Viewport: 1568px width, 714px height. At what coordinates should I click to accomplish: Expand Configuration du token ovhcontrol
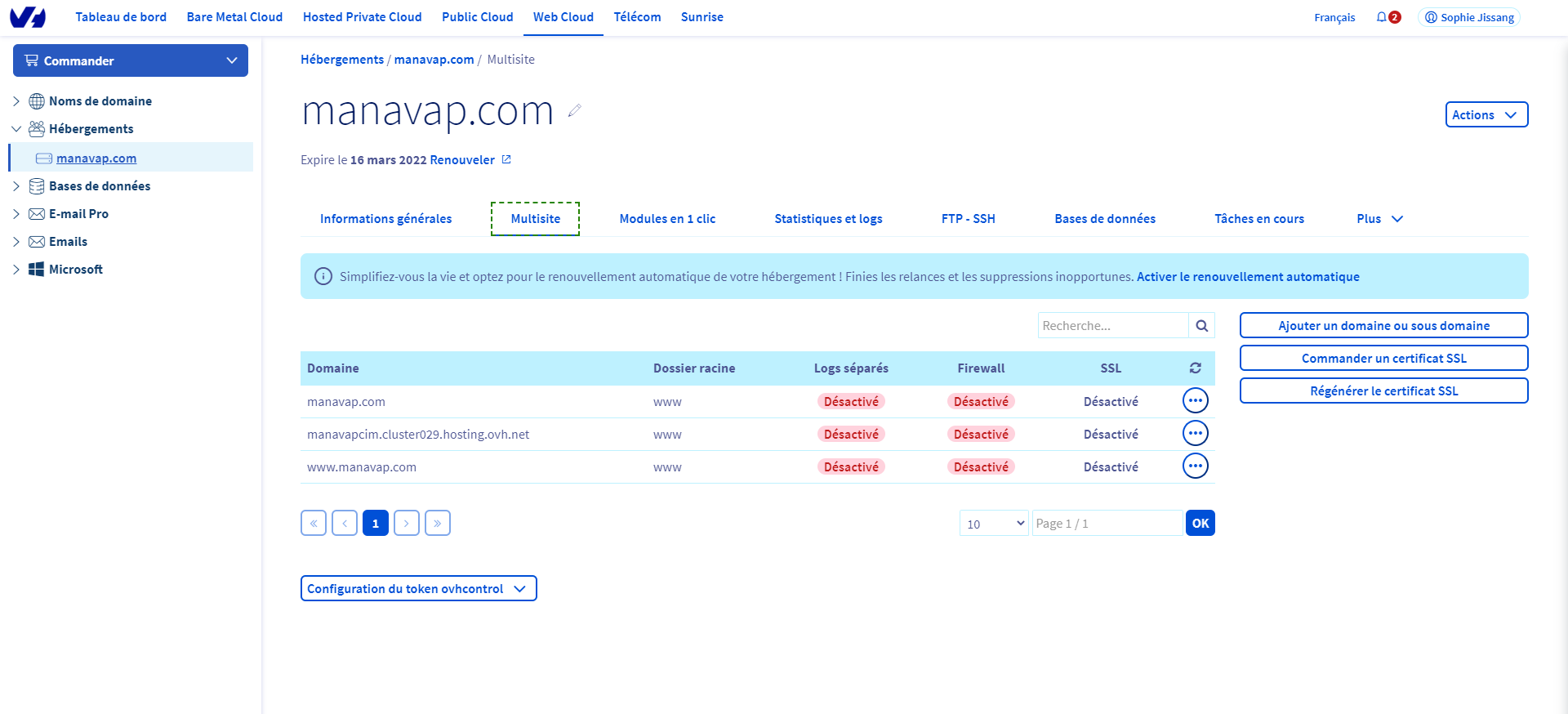[x=418, y=589]
